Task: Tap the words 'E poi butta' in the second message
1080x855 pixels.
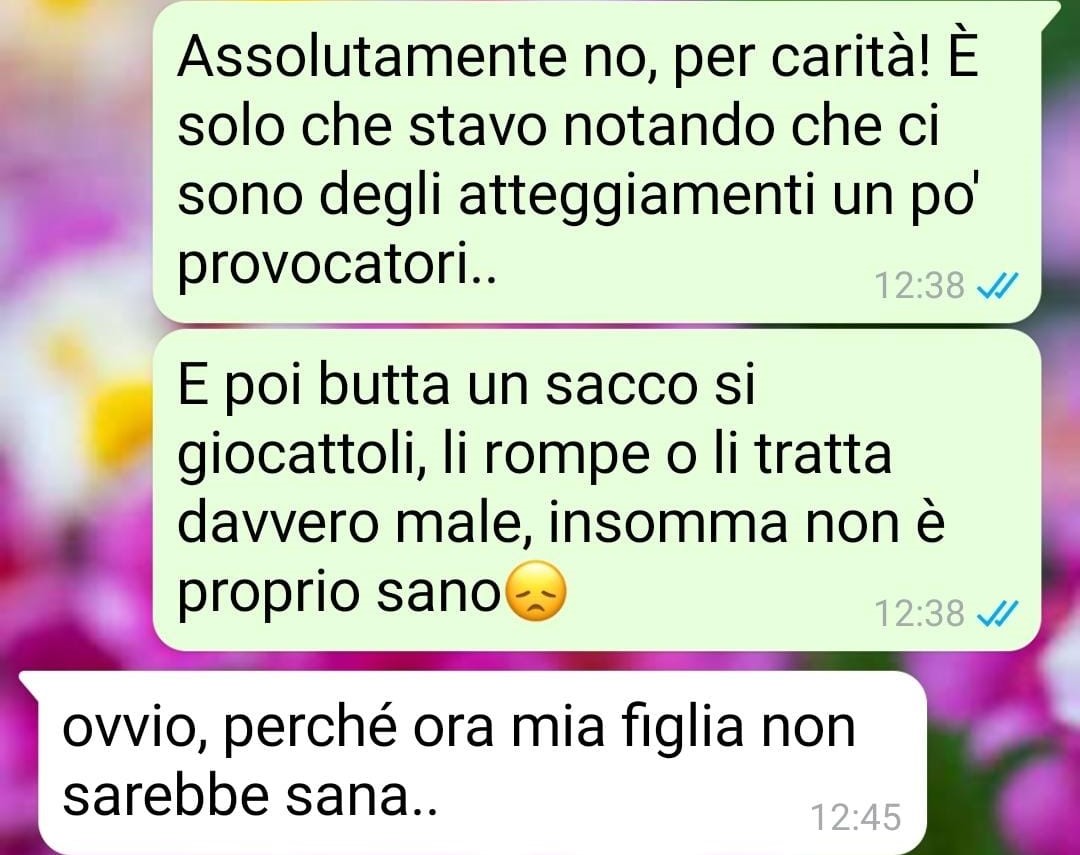Action: (313, 386)
